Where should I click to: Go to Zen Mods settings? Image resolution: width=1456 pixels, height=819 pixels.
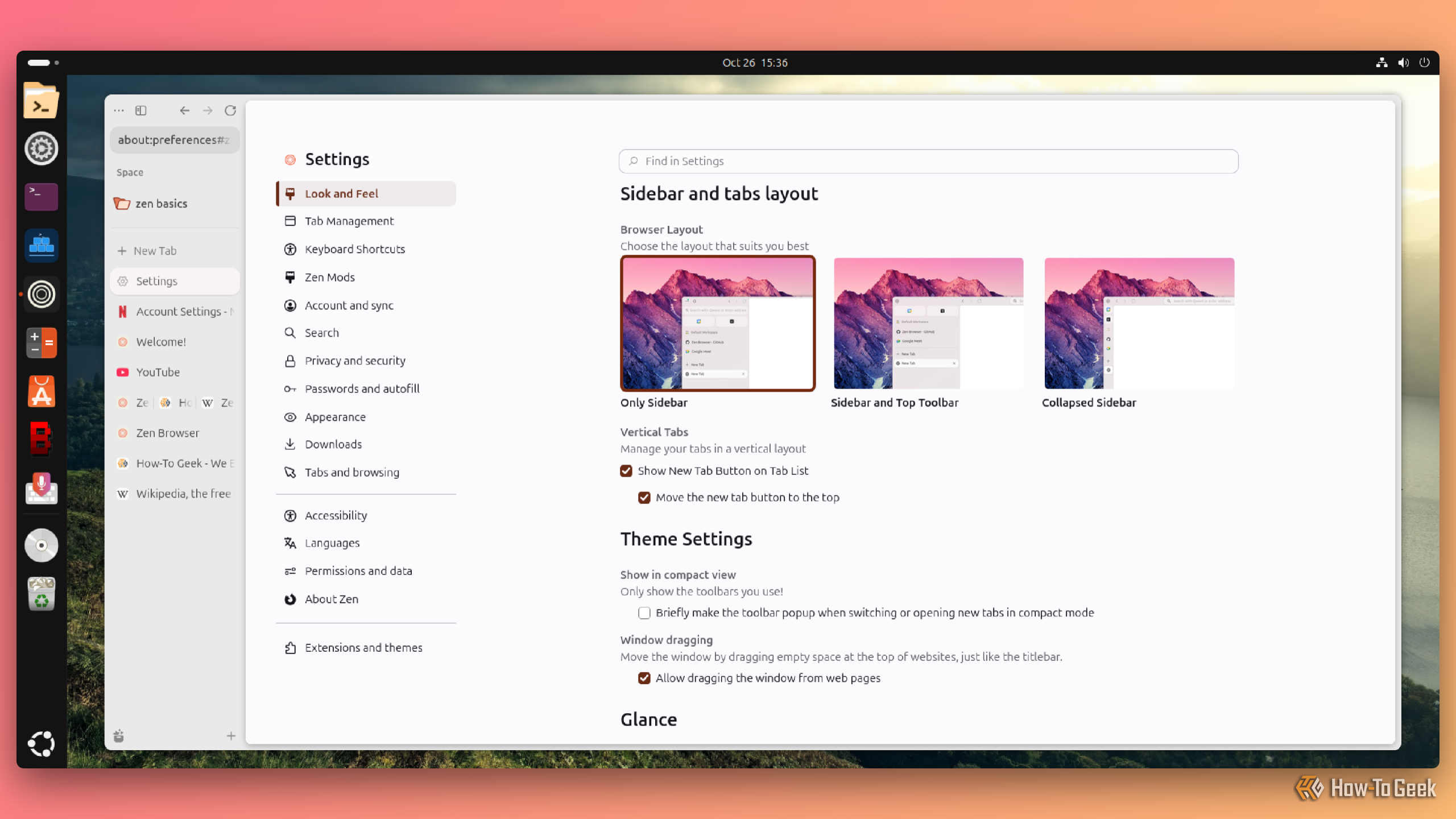[x=366, y=277]
